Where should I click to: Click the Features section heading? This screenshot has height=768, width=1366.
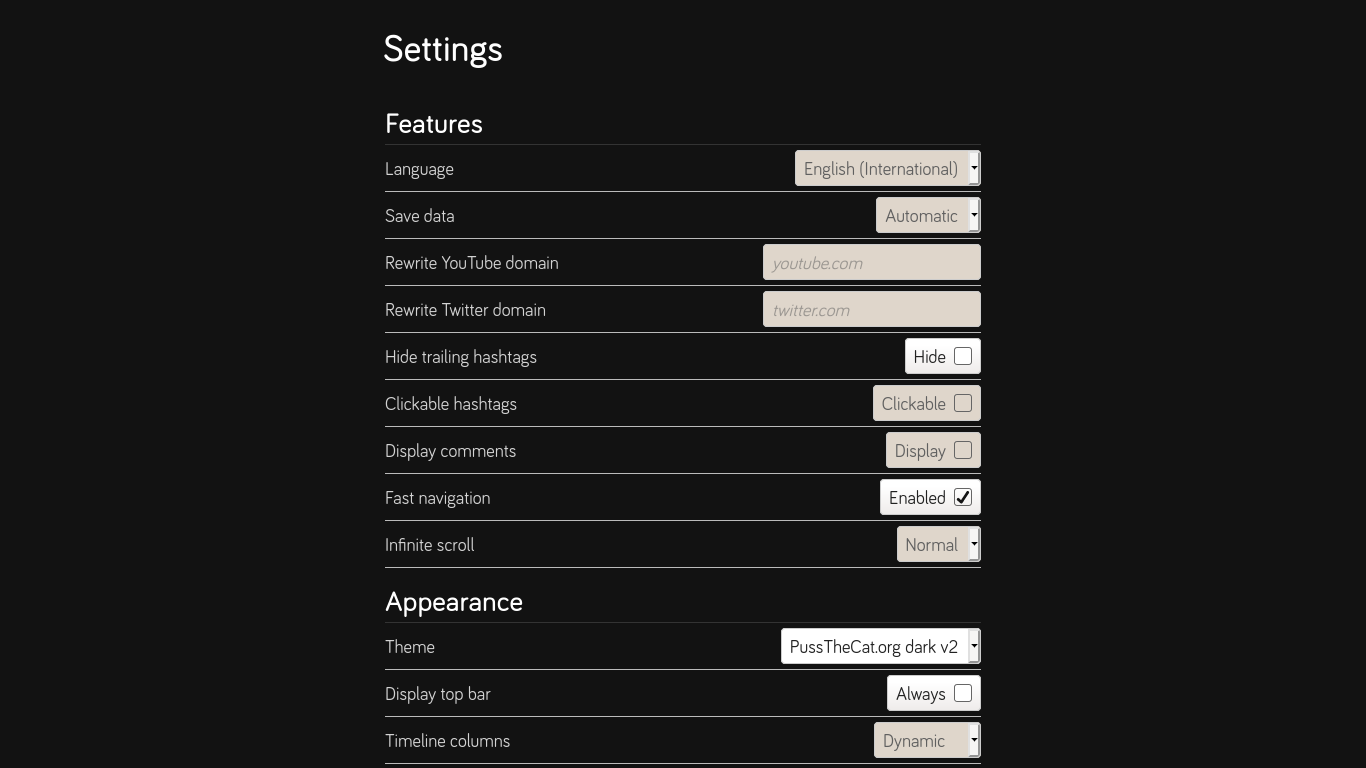[x=434, y=124]
